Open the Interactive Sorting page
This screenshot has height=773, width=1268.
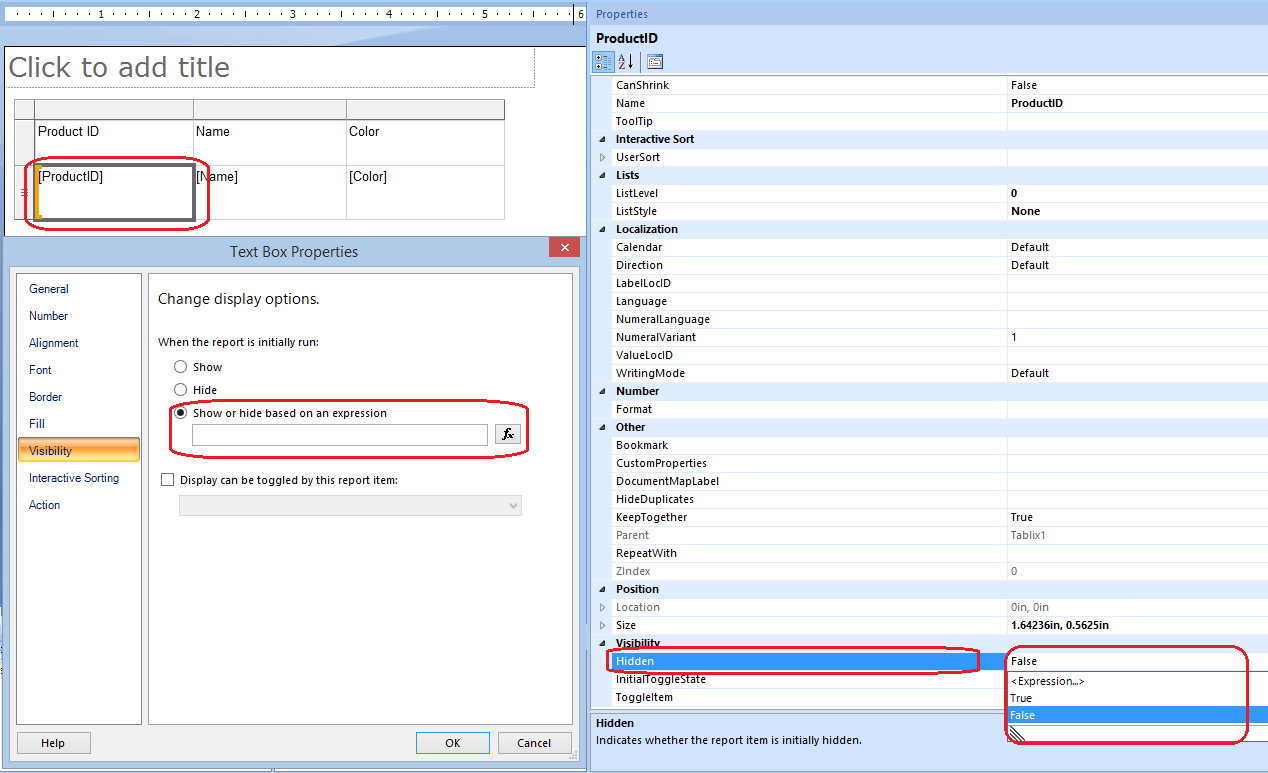(x=72, y=478)
